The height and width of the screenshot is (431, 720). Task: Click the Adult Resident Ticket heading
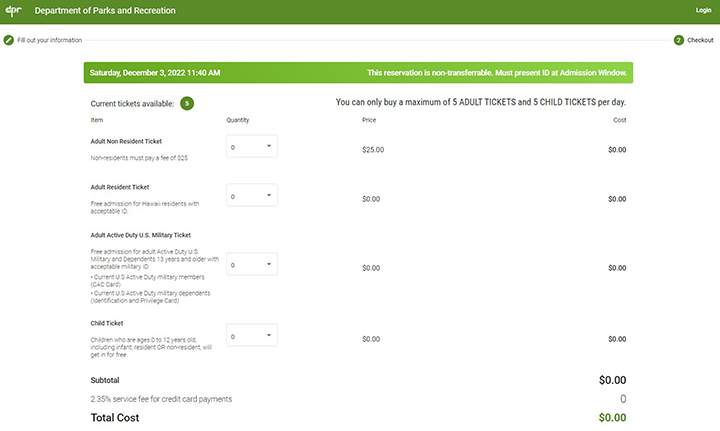[x=120, y=187]
